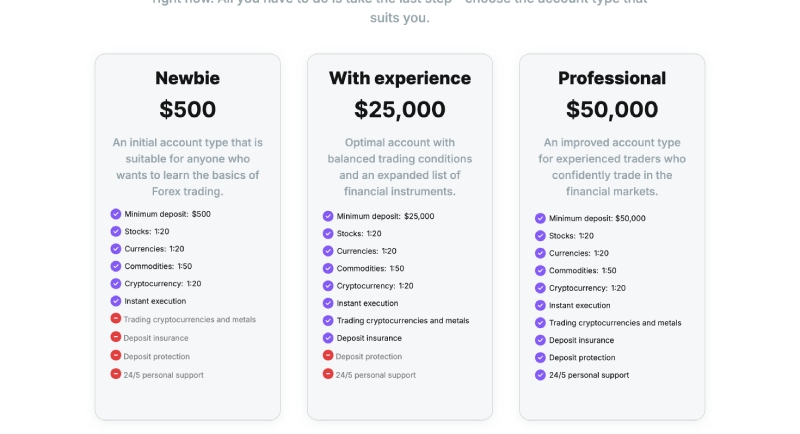Click Professional Cryptocurrency 1:20 feature text

589,288
